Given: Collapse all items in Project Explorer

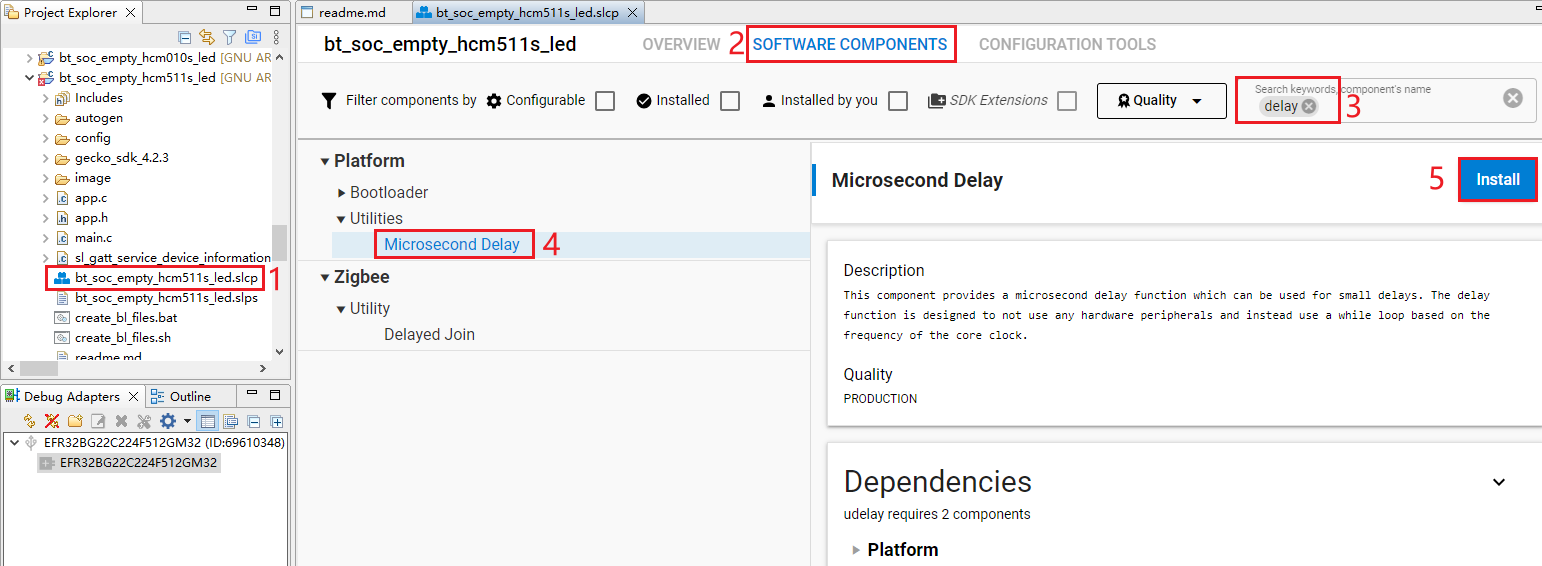Looking at the screenshot, I should click(184, 37).
